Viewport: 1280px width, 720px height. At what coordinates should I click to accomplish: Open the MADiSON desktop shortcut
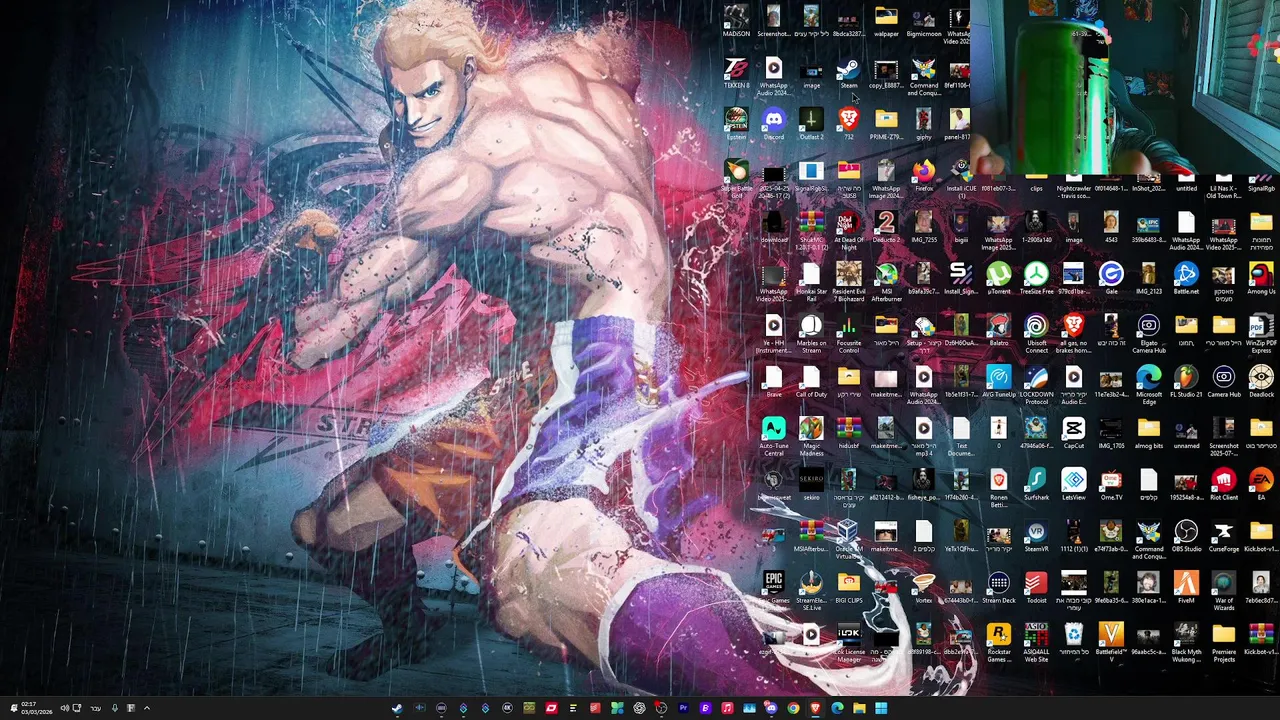[x=736, y=22]
